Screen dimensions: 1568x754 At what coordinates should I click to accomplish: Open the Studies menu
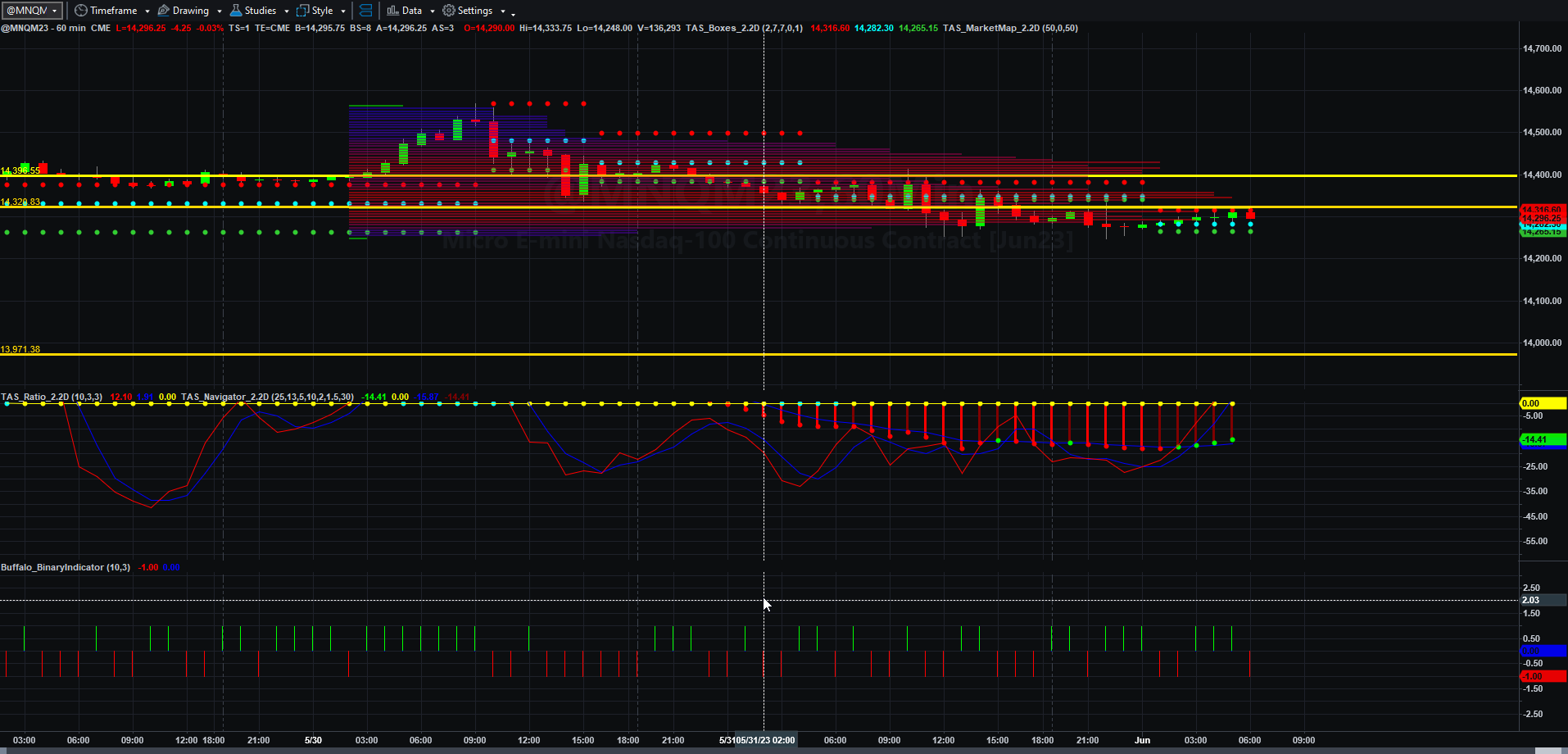click(x=261, y=11)
